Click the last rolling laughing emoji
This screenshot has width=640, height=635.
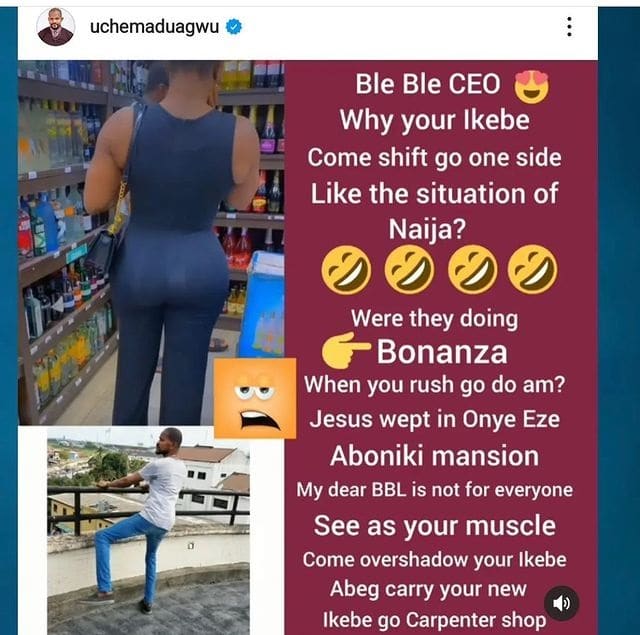click(x=533, y=270)
